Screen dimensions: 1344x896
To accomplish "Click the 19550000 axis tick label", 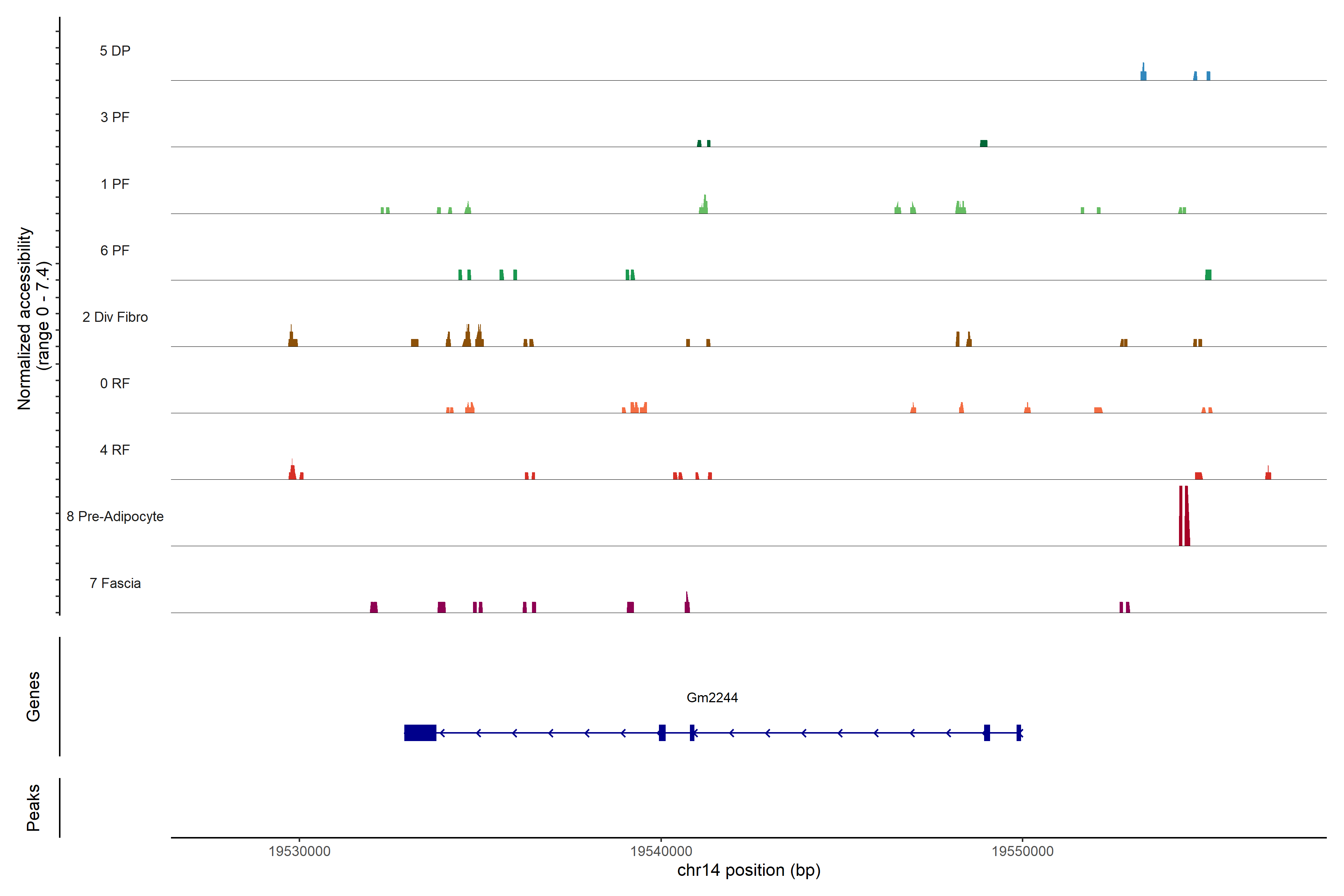I will pyautogui.click(x=1022, y=851).
